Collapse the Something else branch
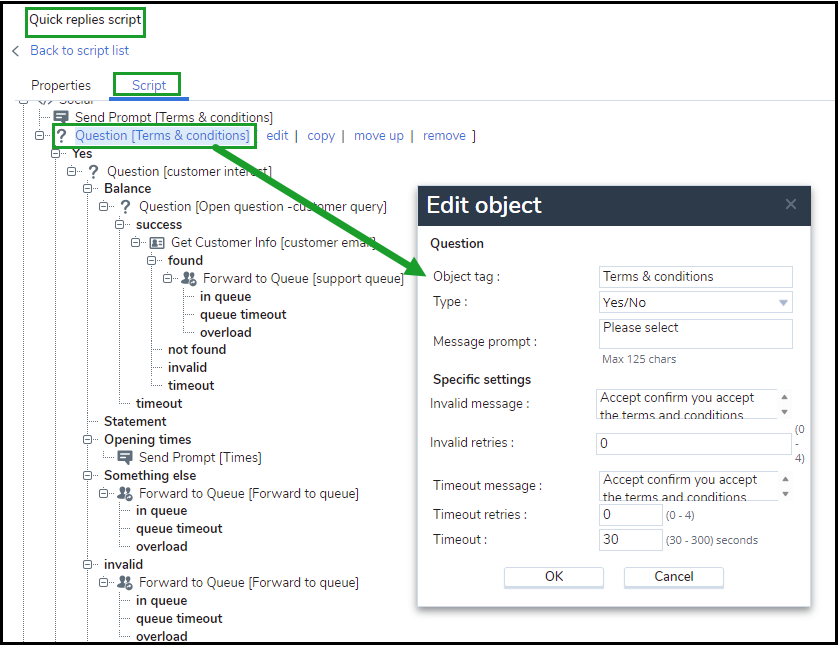Screen dimensions: 838x645 click(88, 476)
